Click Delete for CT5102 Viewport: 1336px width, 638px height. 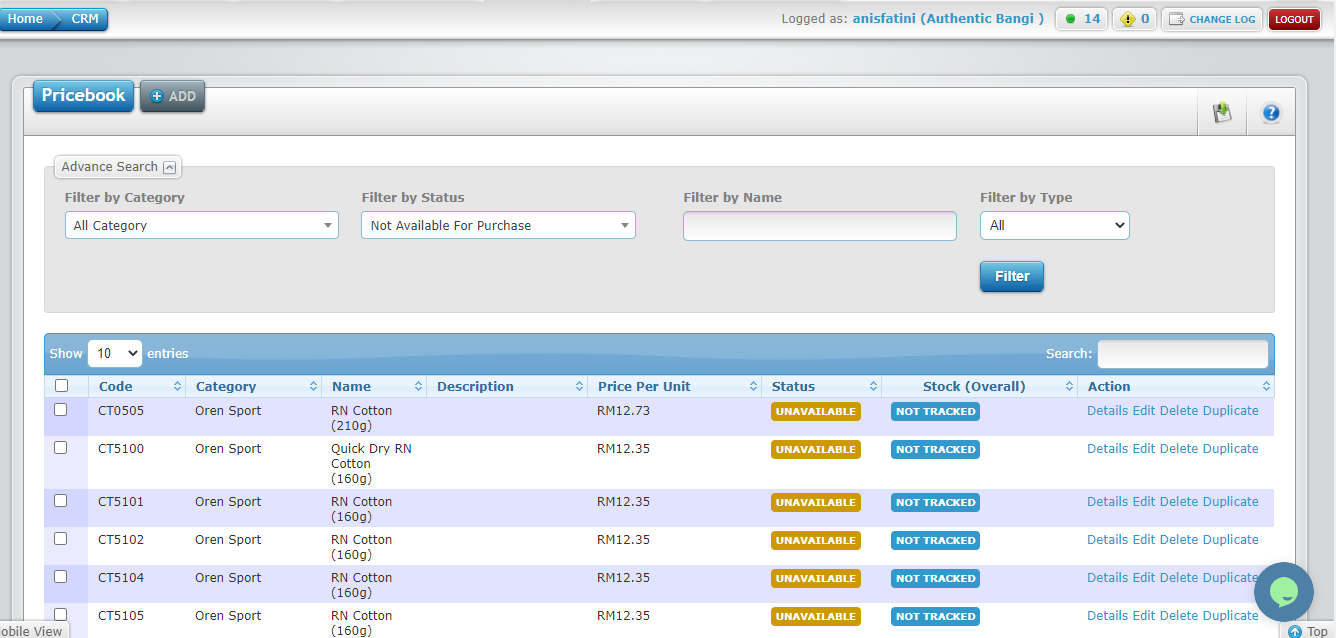click(x=1179, y=540)
